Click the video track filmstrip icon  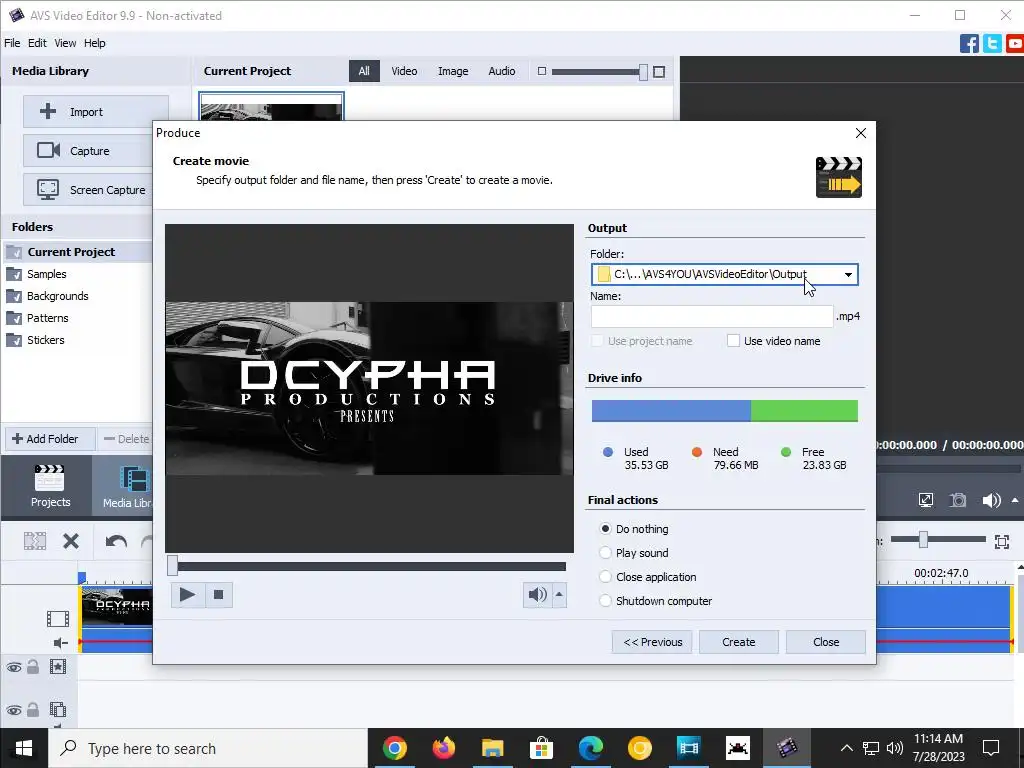pyautogui.click(x=58, y=618)
